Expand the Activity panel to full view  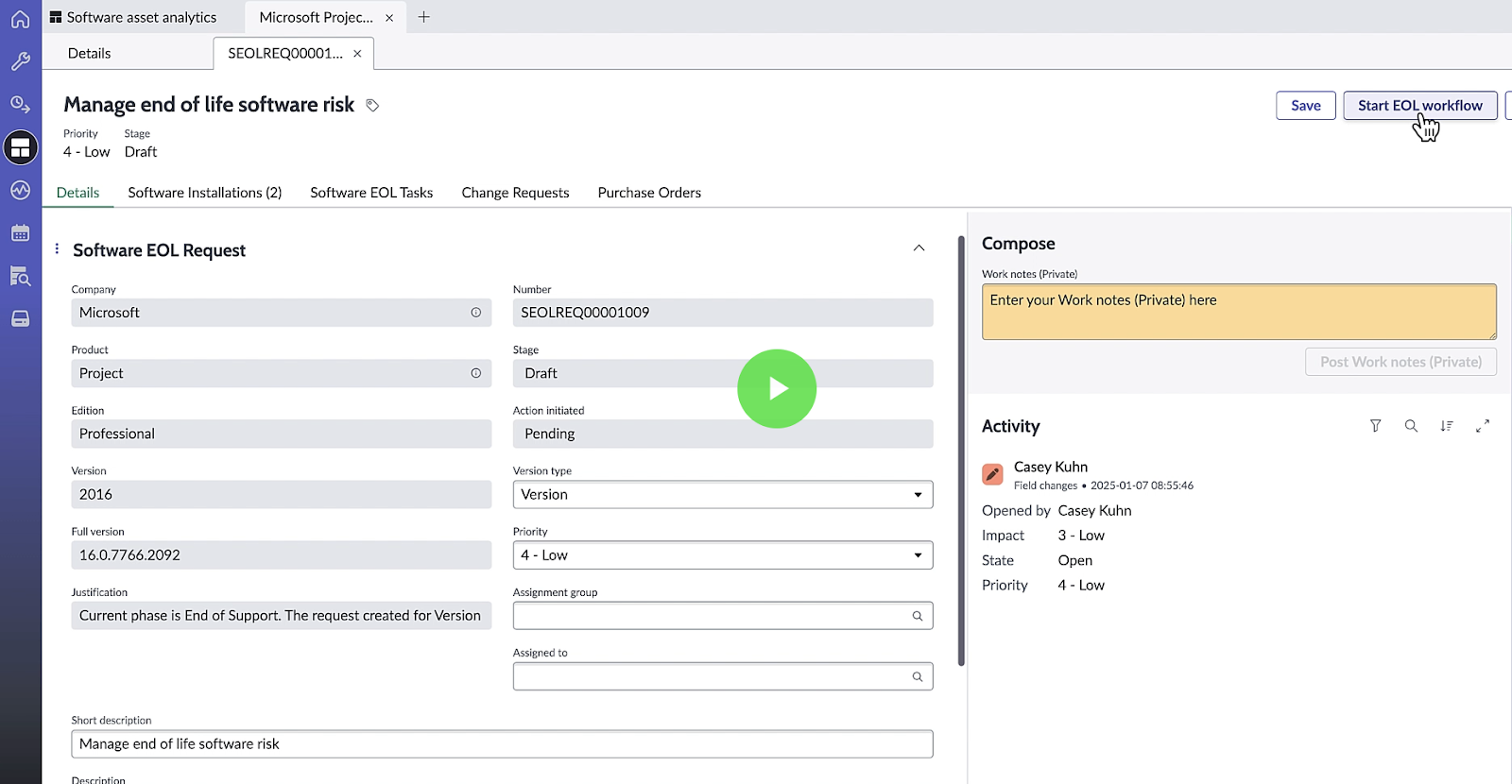(x=1482, y=426)
